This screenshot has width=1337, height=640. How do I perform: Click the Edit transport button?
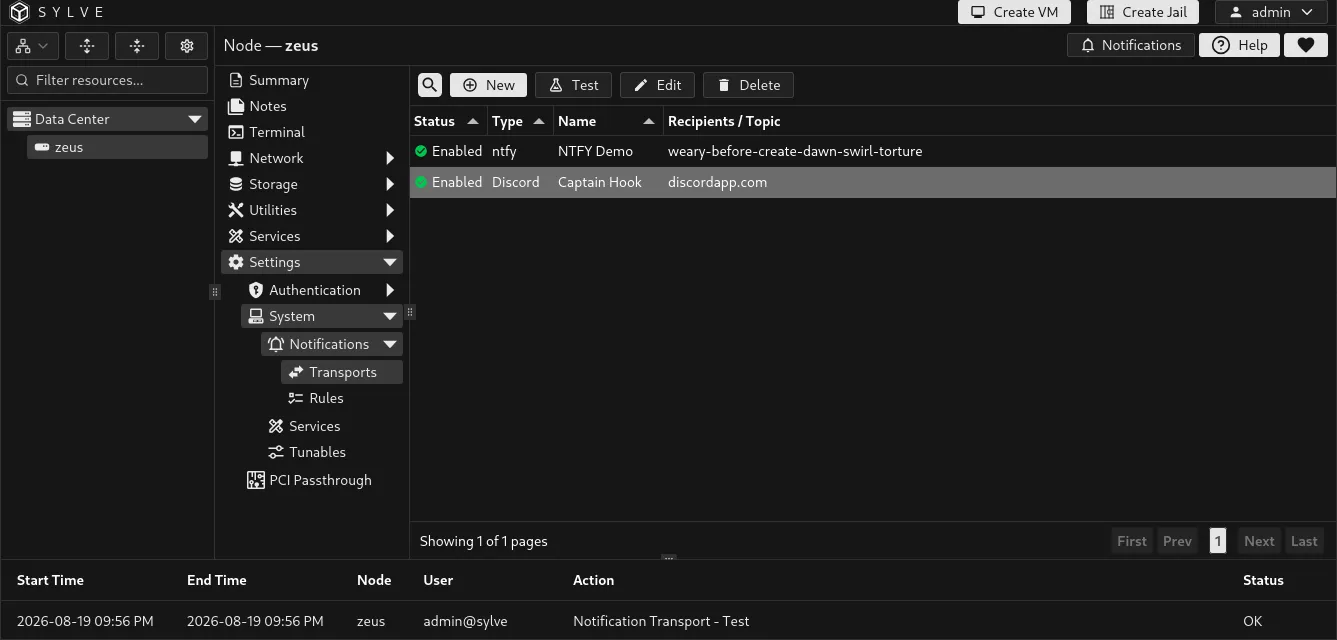(x=657, y=85)
